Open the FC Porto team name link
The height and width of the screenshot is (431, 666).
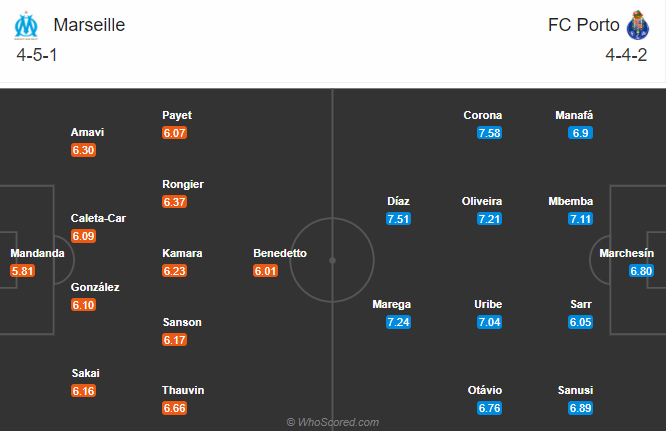coord(581,25)
